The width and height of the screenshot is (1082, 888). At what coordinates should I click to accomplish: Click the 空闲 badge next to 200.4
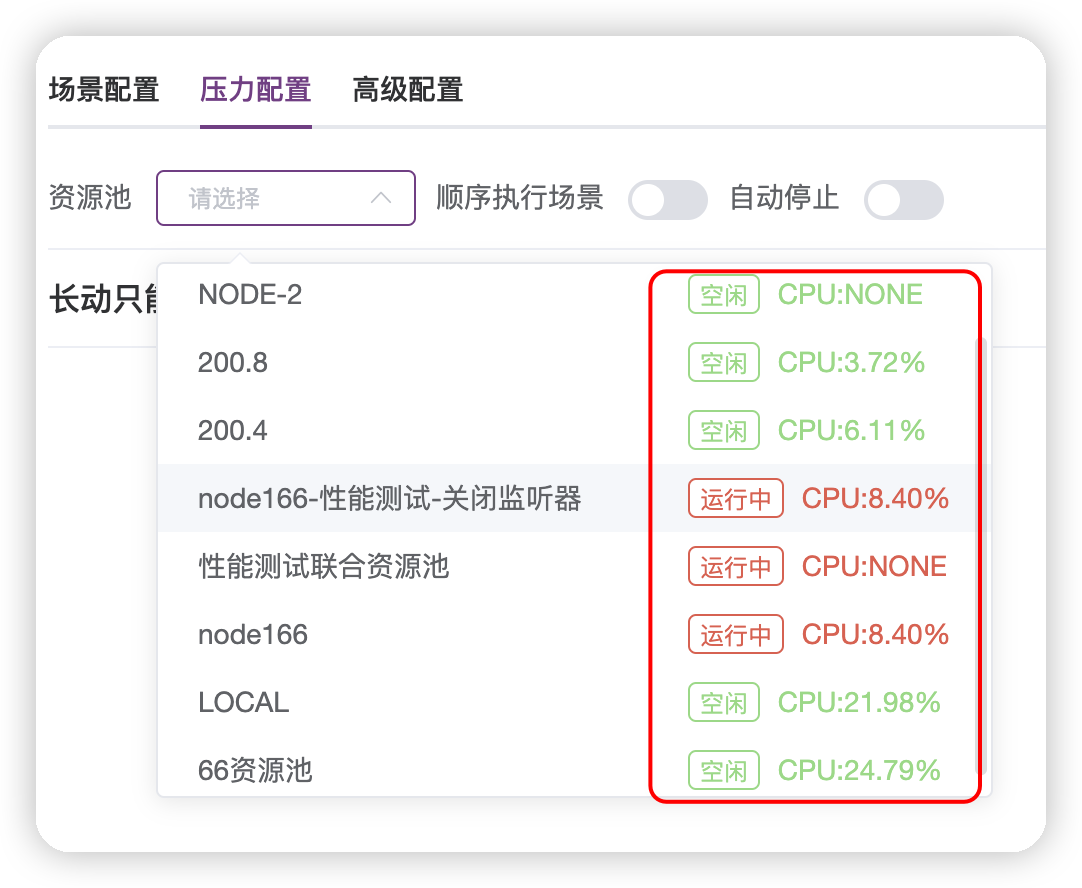tap(723, 430)
